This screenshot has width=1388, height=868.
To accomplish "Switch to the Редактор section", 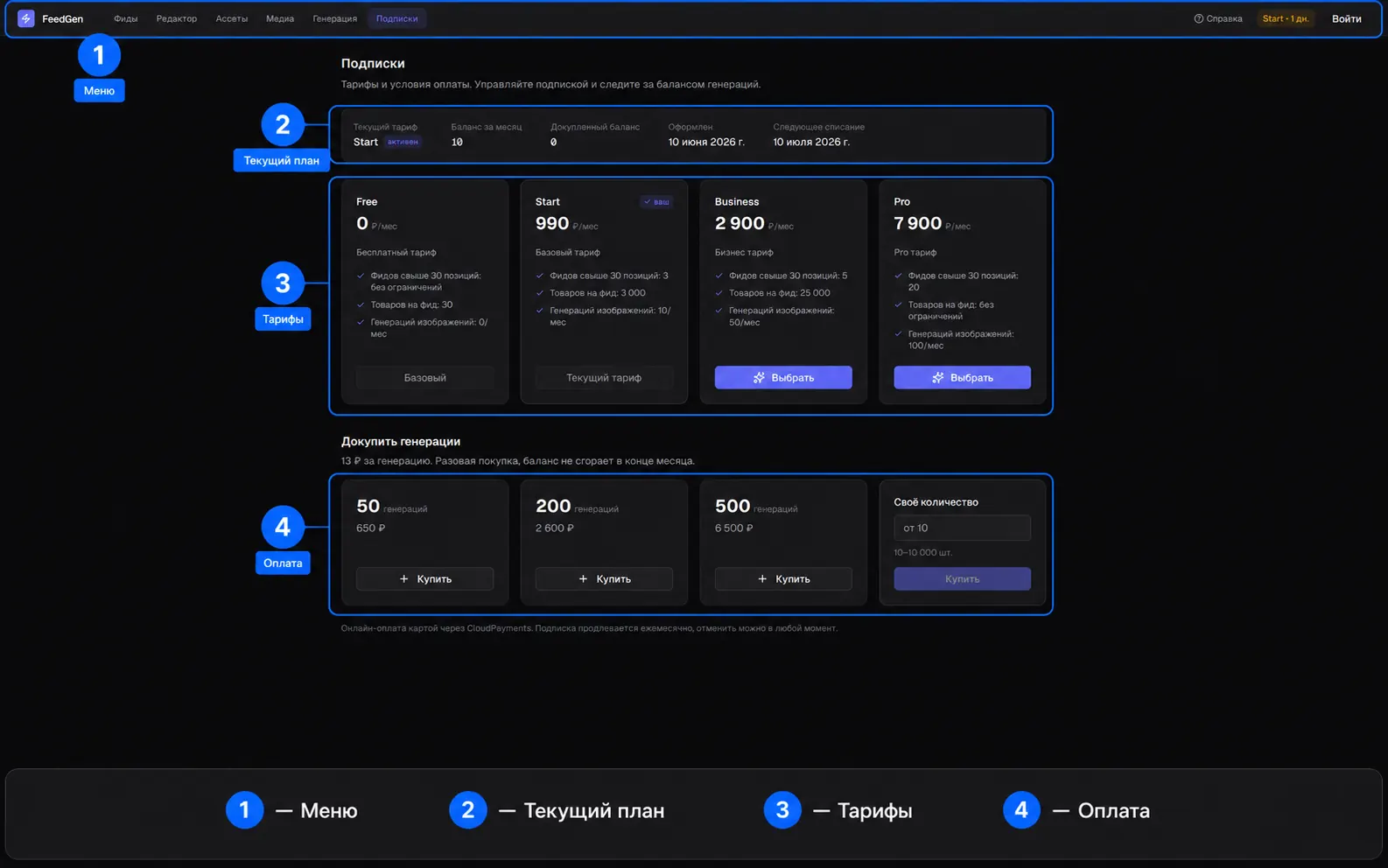I will click(x=177, y=18).
